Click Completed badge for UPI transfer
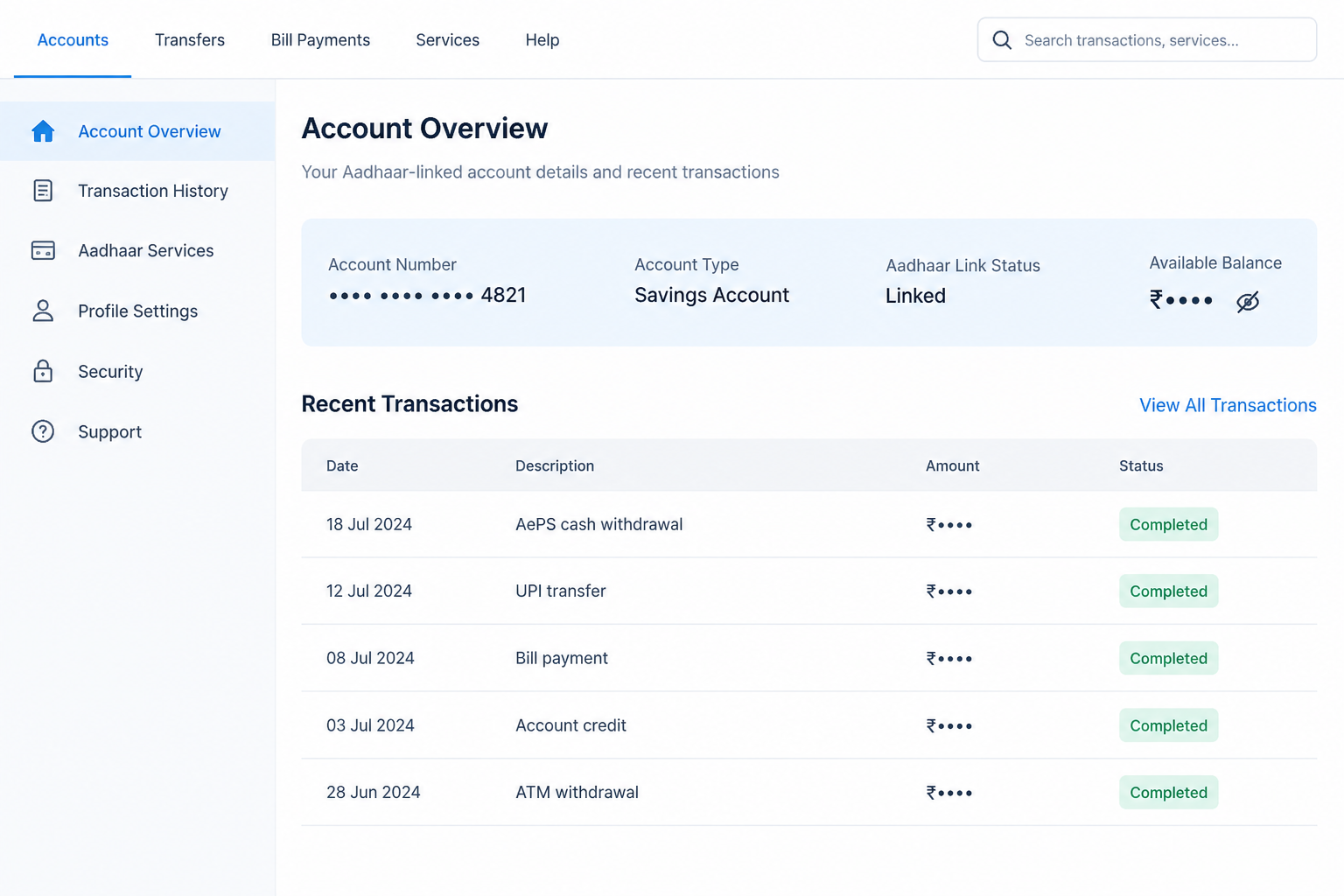Image resolution: width=1344 pixels, height=896 pixels. point(1168,591)
